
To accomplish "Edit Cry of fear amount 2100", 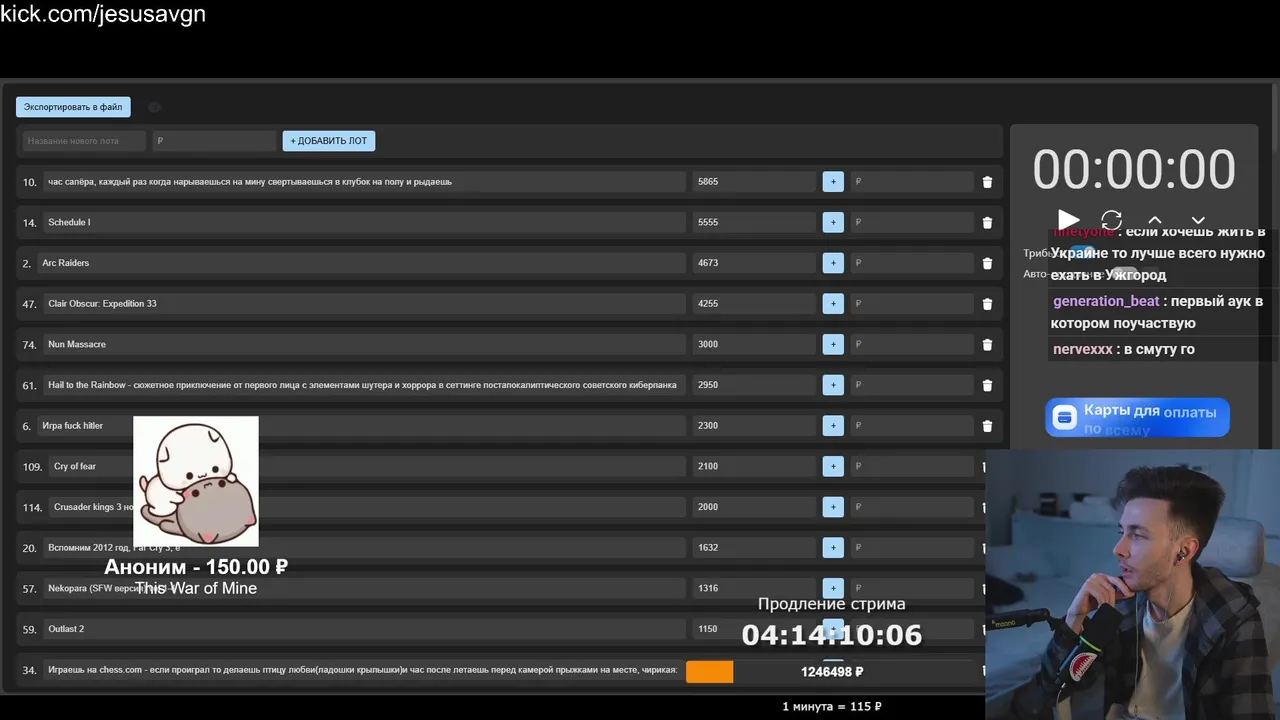I will [x=754, y=466].
